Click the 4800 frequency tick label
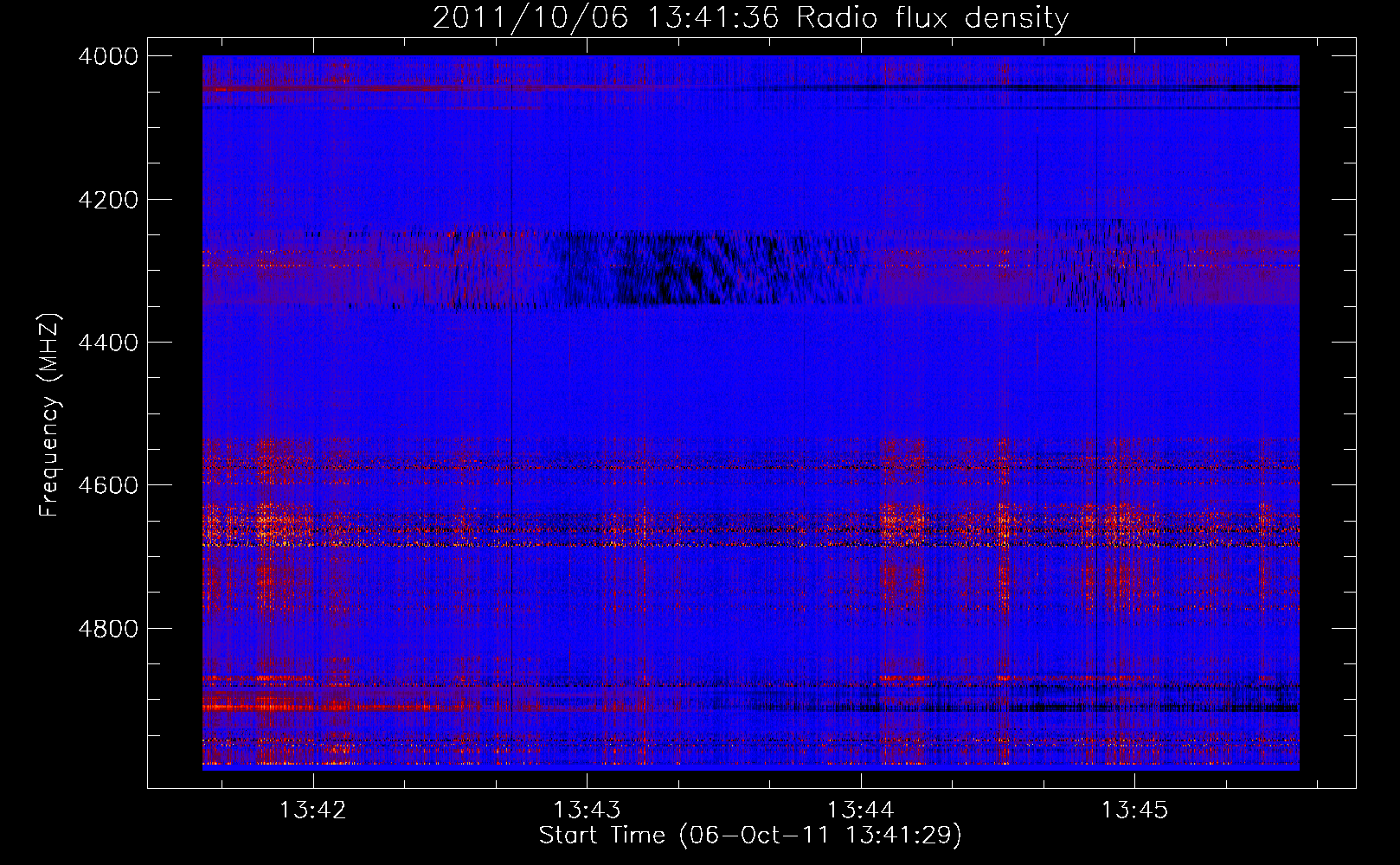Screen dimensions: 1400x865 pos(107,628)
